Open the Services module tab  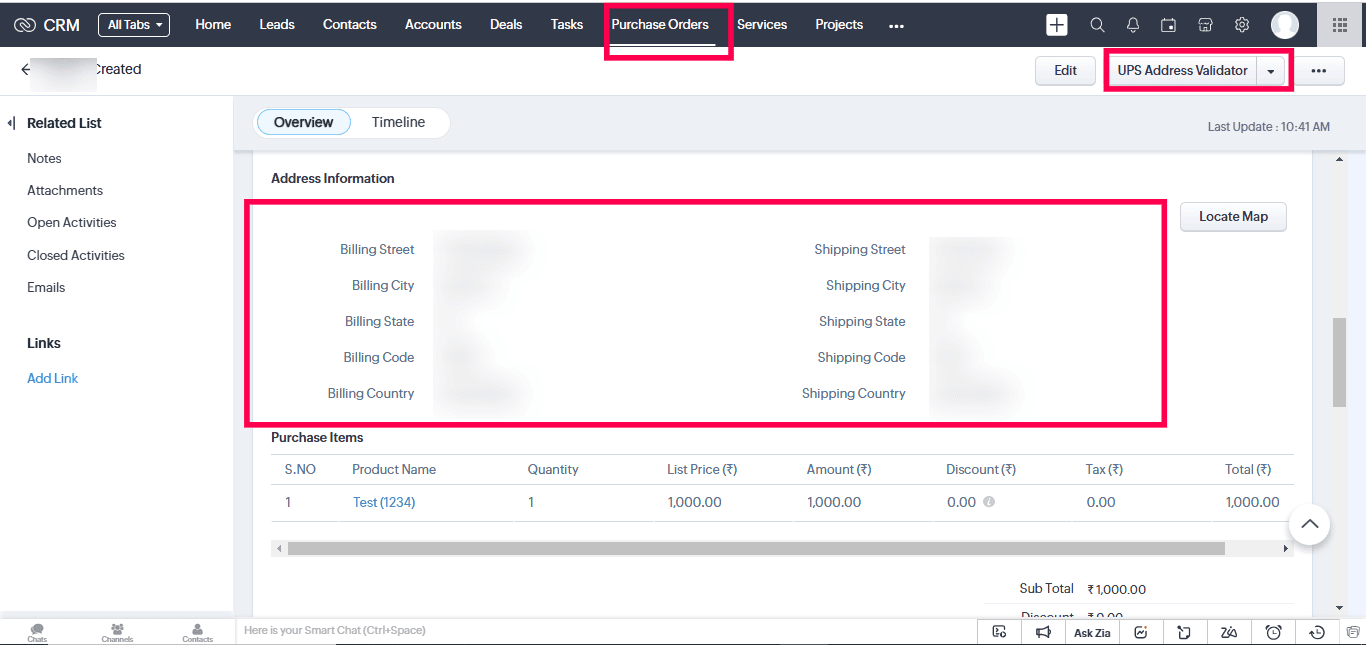pos(762,25)
